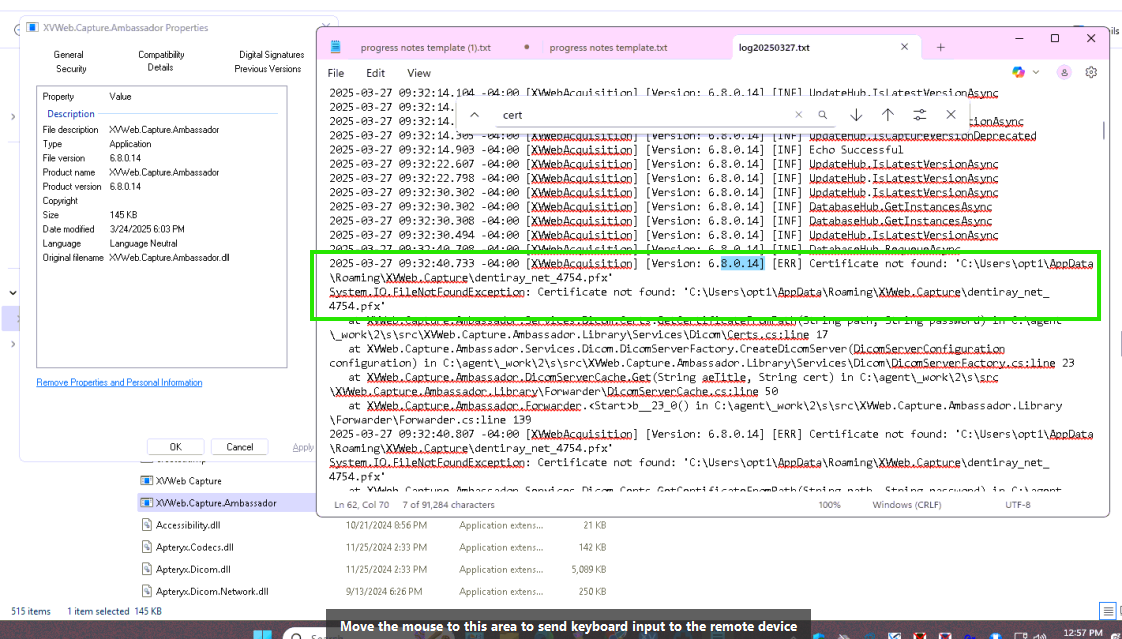Select the 'Original filename' property row
Viewport: 1122px width, 639px height.
[162, 258]
